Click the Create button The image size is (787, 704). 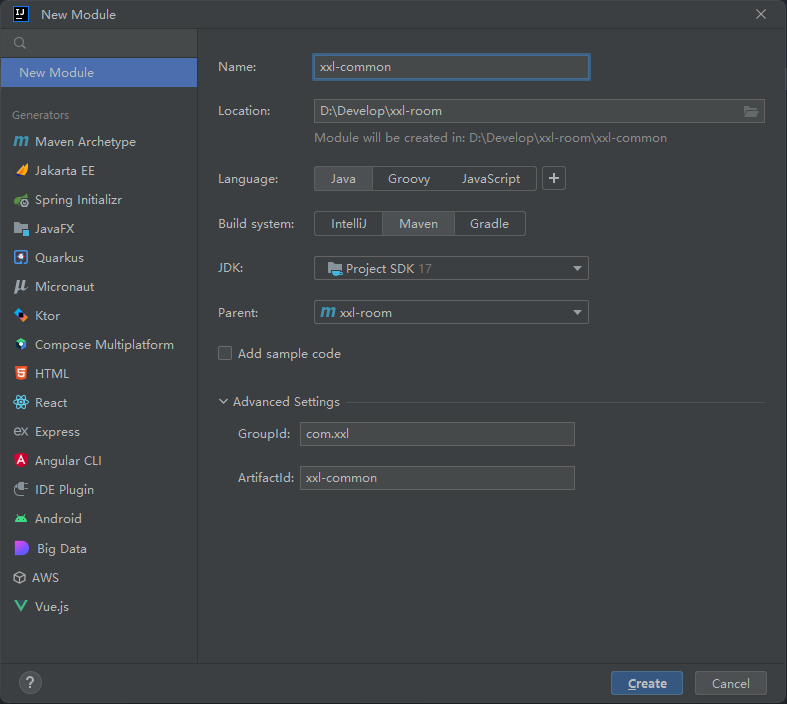tap(647, 683)
